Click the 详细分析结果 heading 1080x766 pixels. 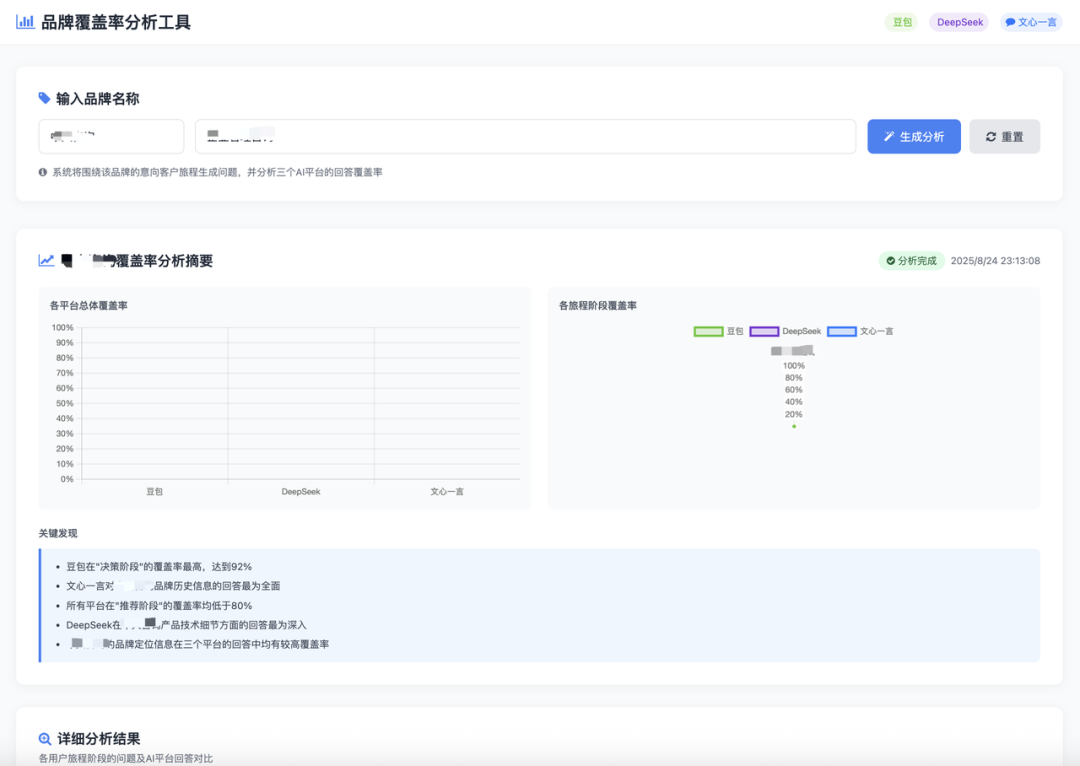[98, 739]
